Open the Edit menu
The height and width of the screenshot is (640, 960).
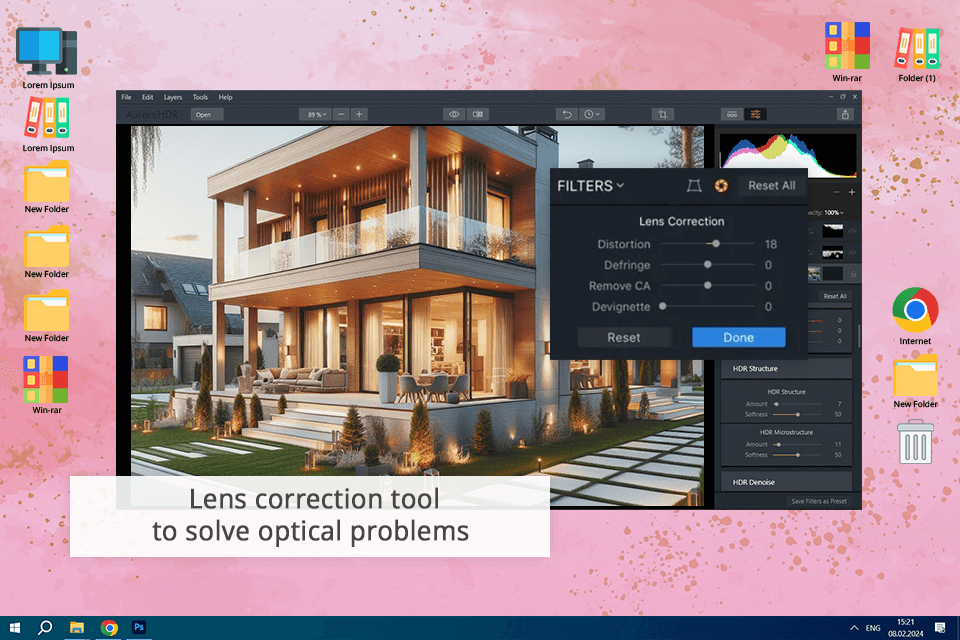point(148,97)
